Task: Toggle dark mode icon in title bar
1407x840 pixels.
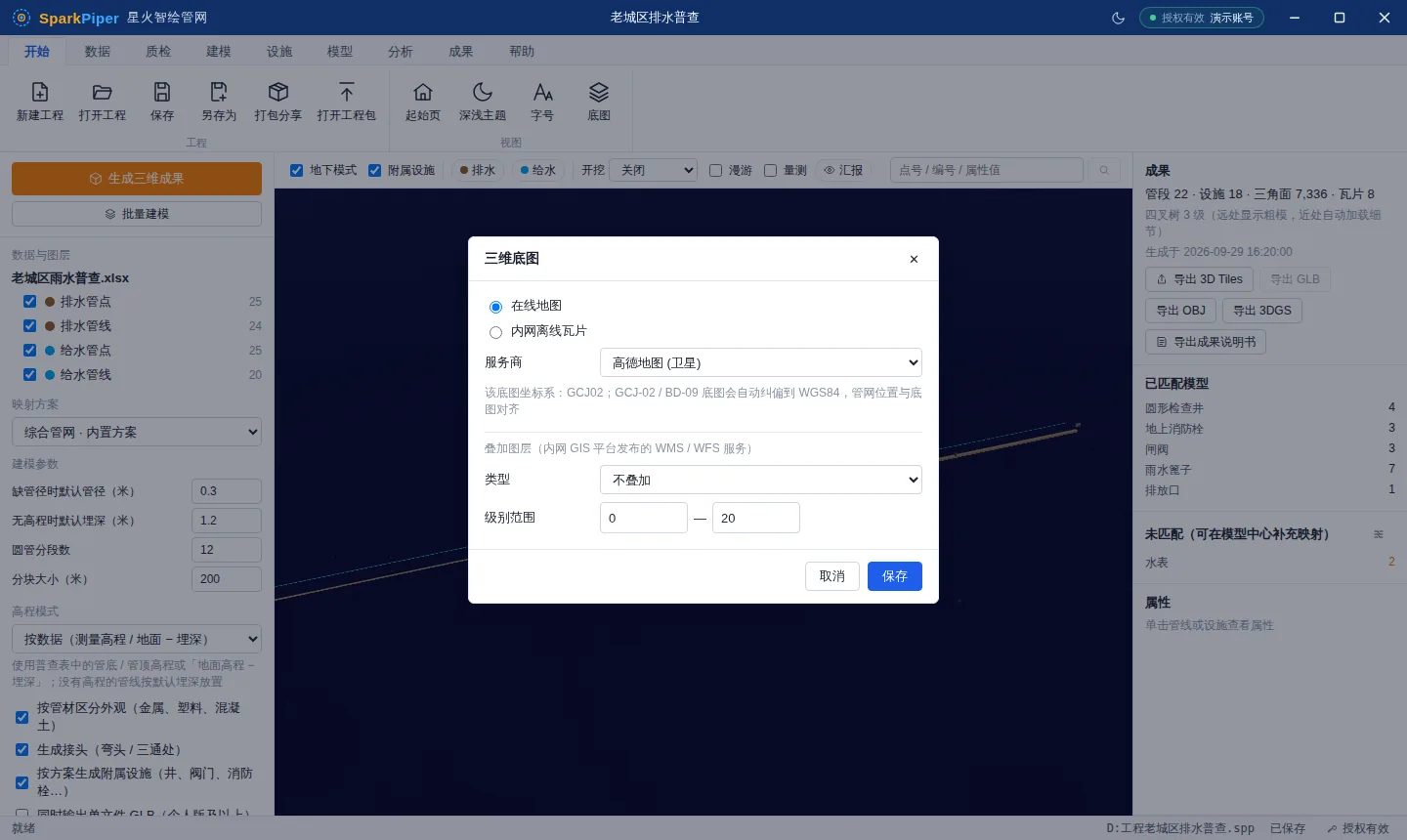Action: pyautogui.click(x=1119, y=18)
